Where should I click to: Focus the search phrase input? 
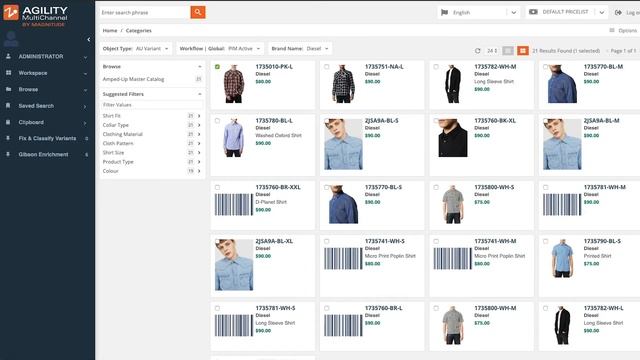[145, 12]
